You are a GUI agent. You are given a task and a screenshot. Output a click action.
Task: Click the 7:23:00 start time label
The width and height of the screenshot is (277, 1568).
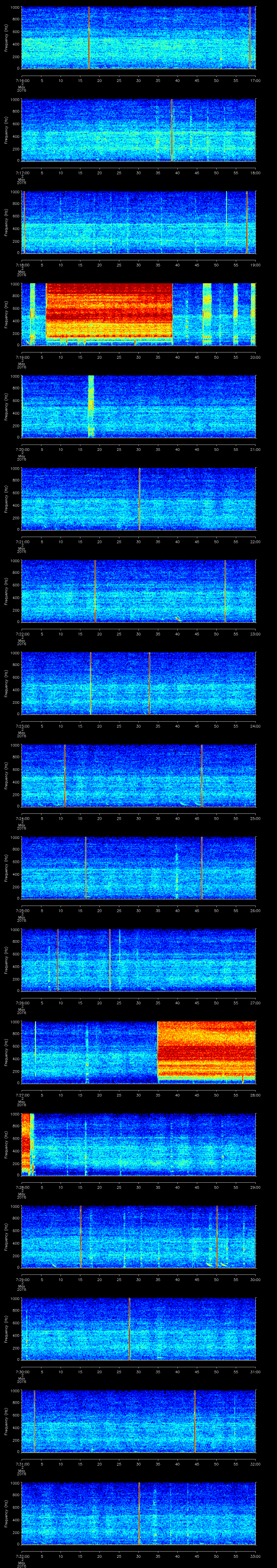(x=22, y=726)
